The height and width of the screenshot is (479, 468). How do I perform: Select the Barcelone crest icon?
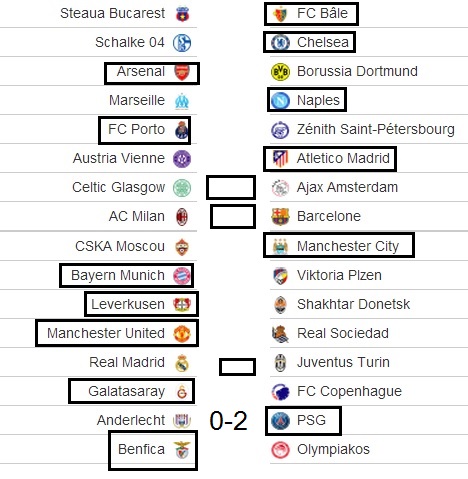280,217
